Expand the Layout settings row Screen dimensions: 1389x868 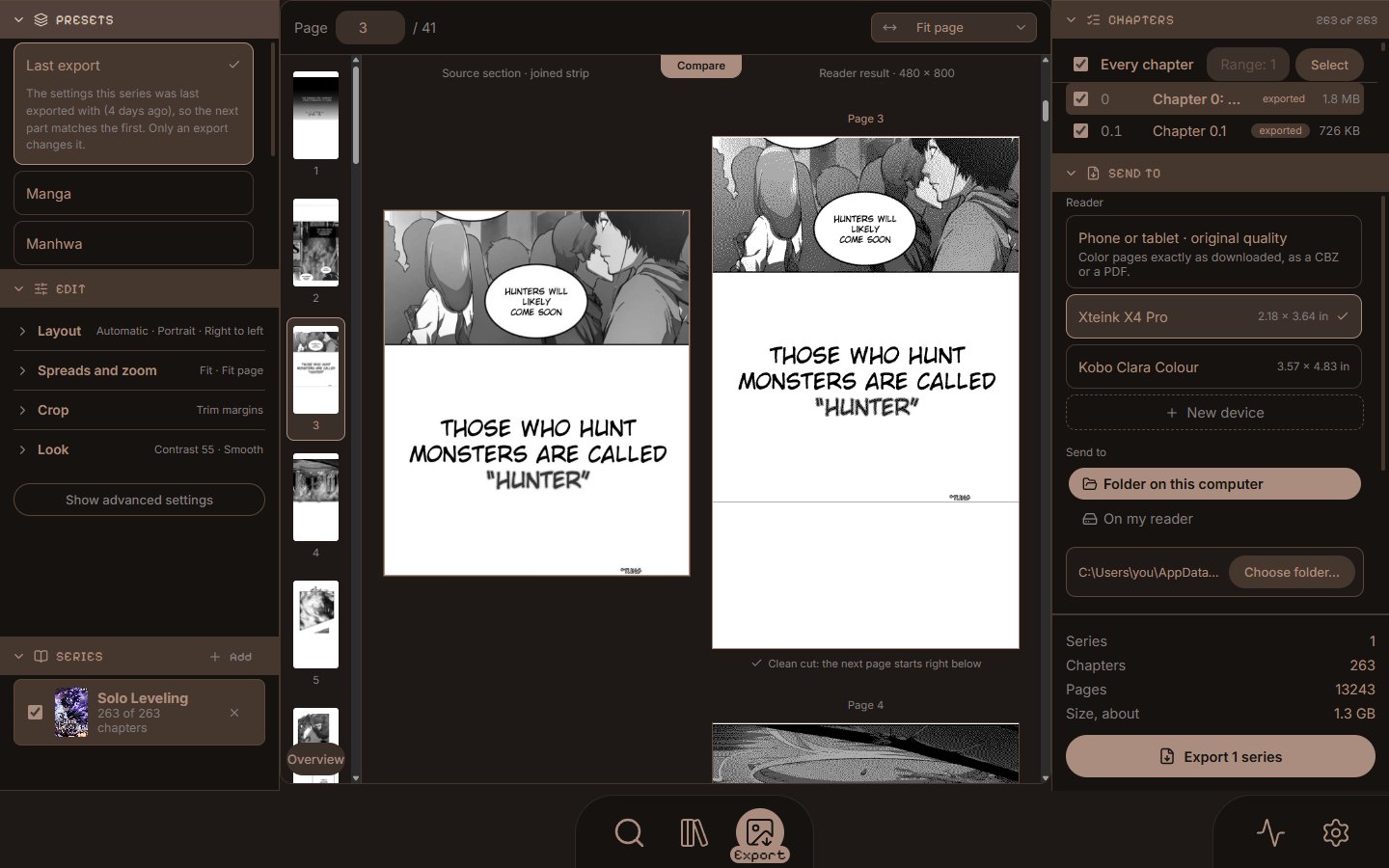pyautogui.click(x=139, y=331)
